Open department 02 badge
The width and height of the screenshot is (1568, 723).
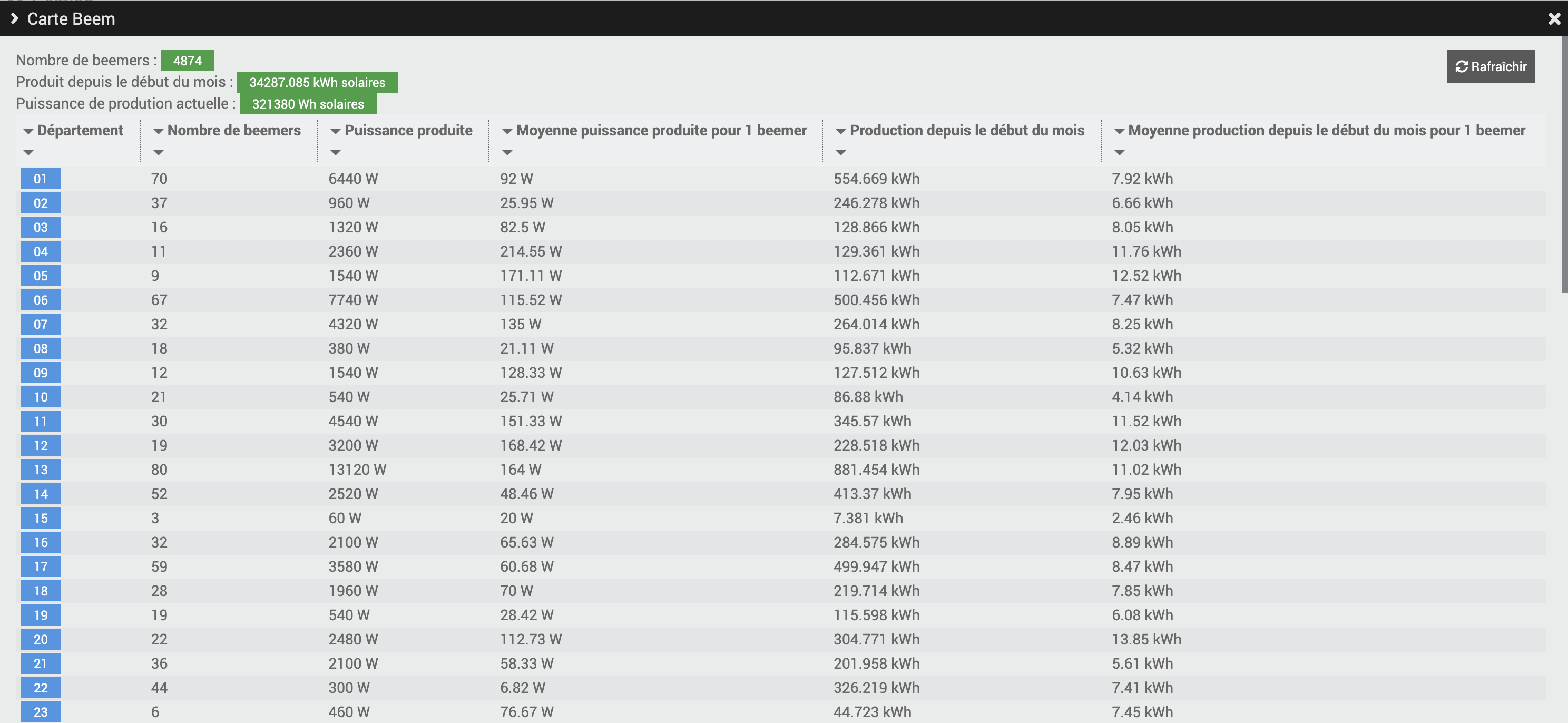(41, 203)
